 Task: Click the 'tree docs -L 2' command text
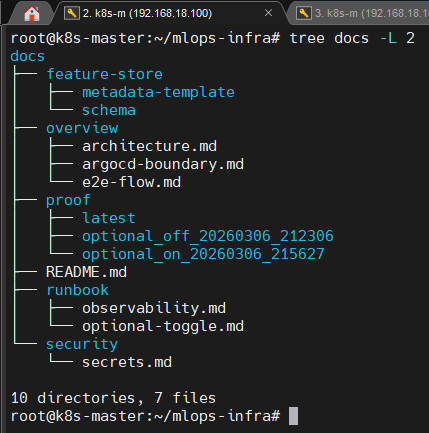tap(352, 38)
